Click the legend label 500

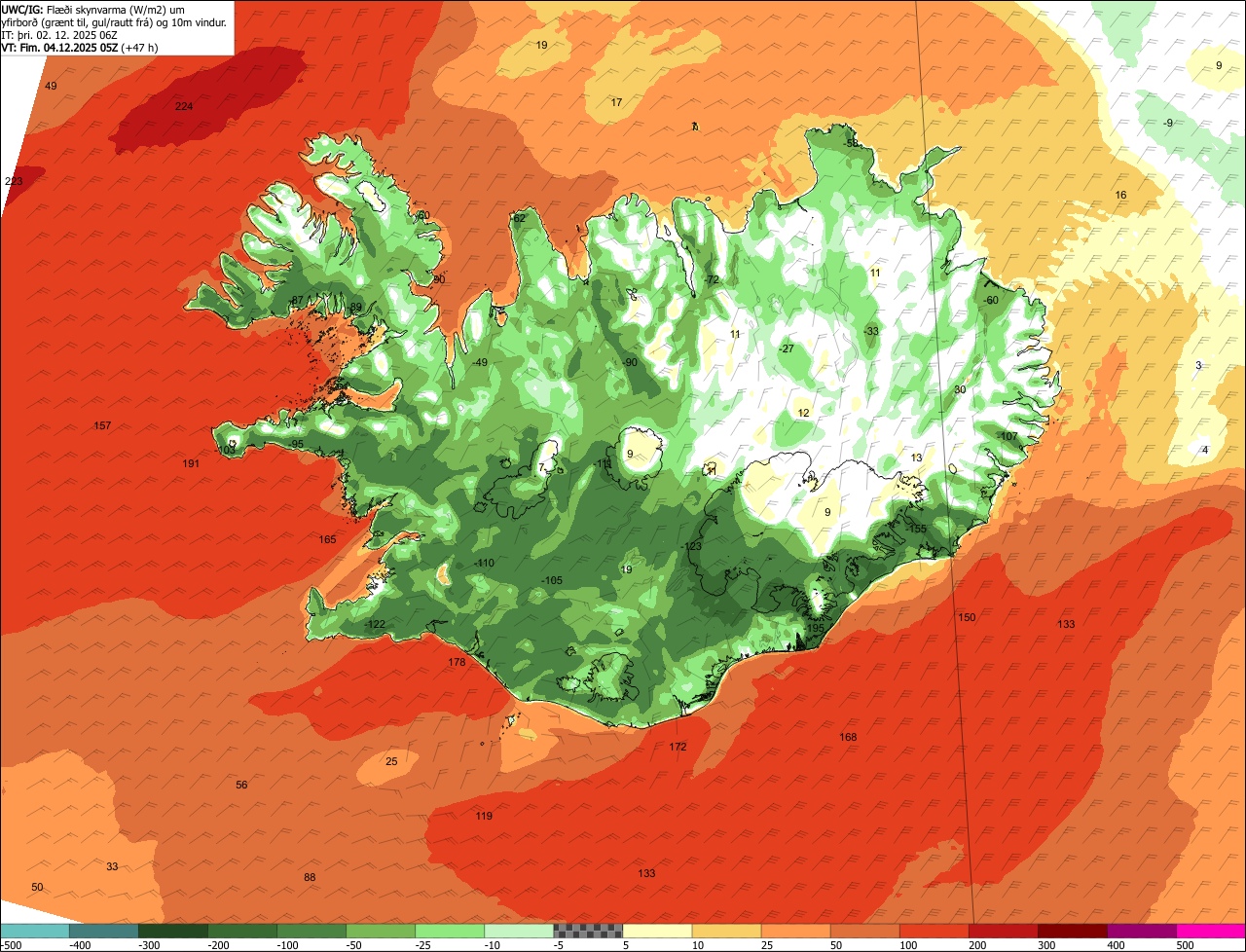[1184, 944]
